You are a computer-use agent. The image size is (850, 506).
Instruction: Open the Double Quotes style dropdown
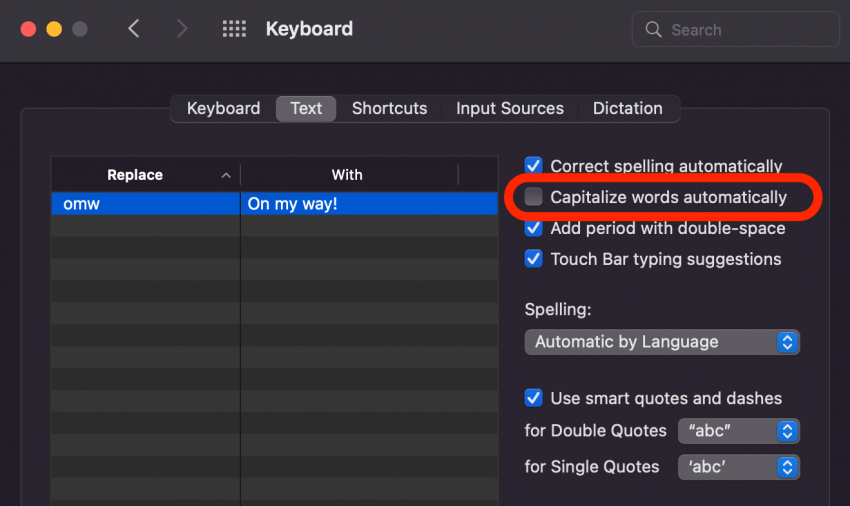[x=739, y=431]
